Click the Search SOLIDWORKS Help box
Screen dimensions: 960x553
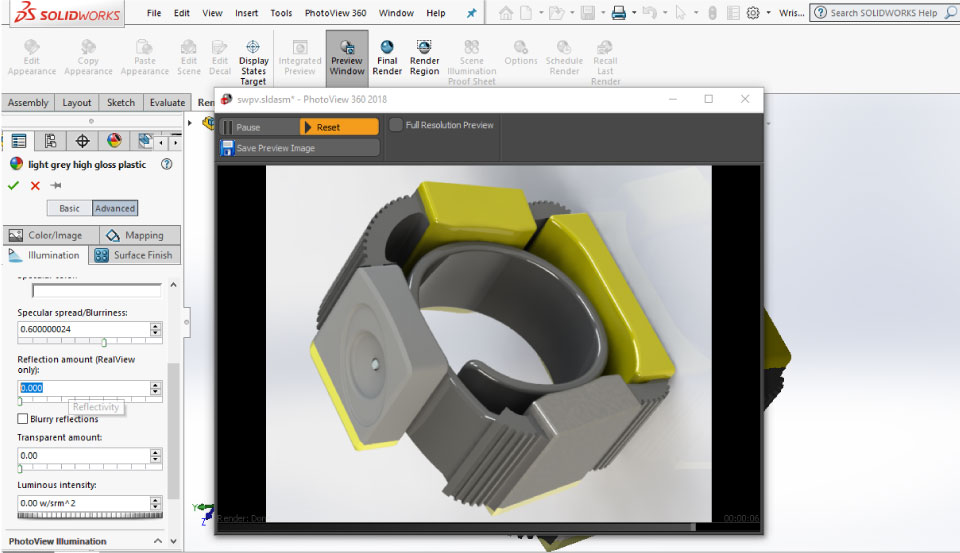(x=884, y=12)
